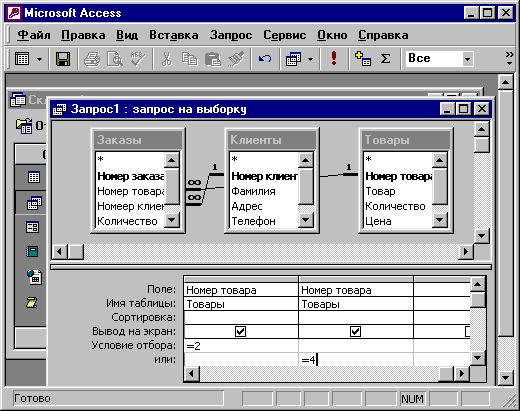Select the Forms object icon in the database sidebar

32,227
